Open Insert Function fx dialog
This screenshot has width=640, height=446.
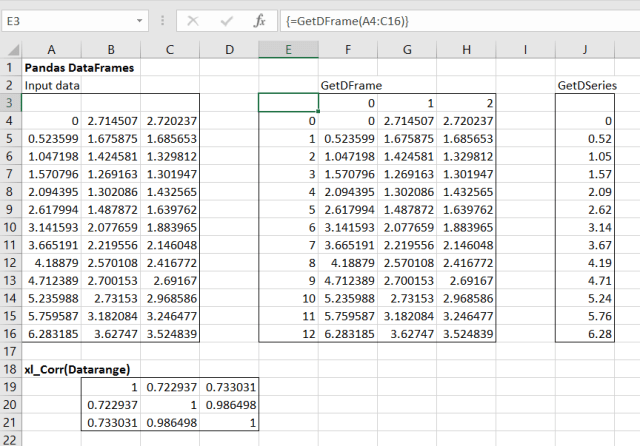[x=259, y=21]
